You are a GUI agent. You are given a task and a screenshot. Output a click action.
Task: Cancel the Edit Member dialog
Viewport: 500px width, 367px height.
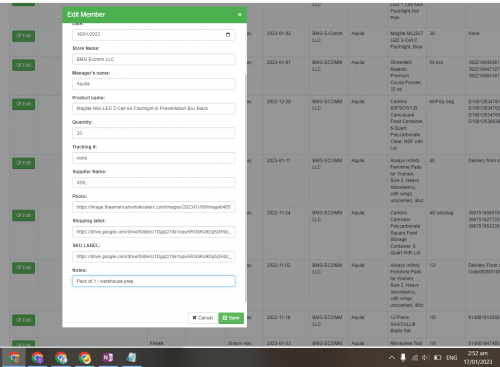coord(203,318)
